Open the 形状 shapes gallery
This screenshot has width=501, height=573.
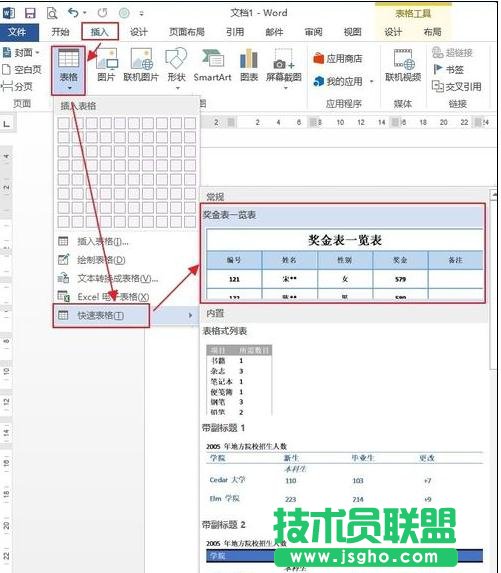pyautogui.click(x=177, y=68)
